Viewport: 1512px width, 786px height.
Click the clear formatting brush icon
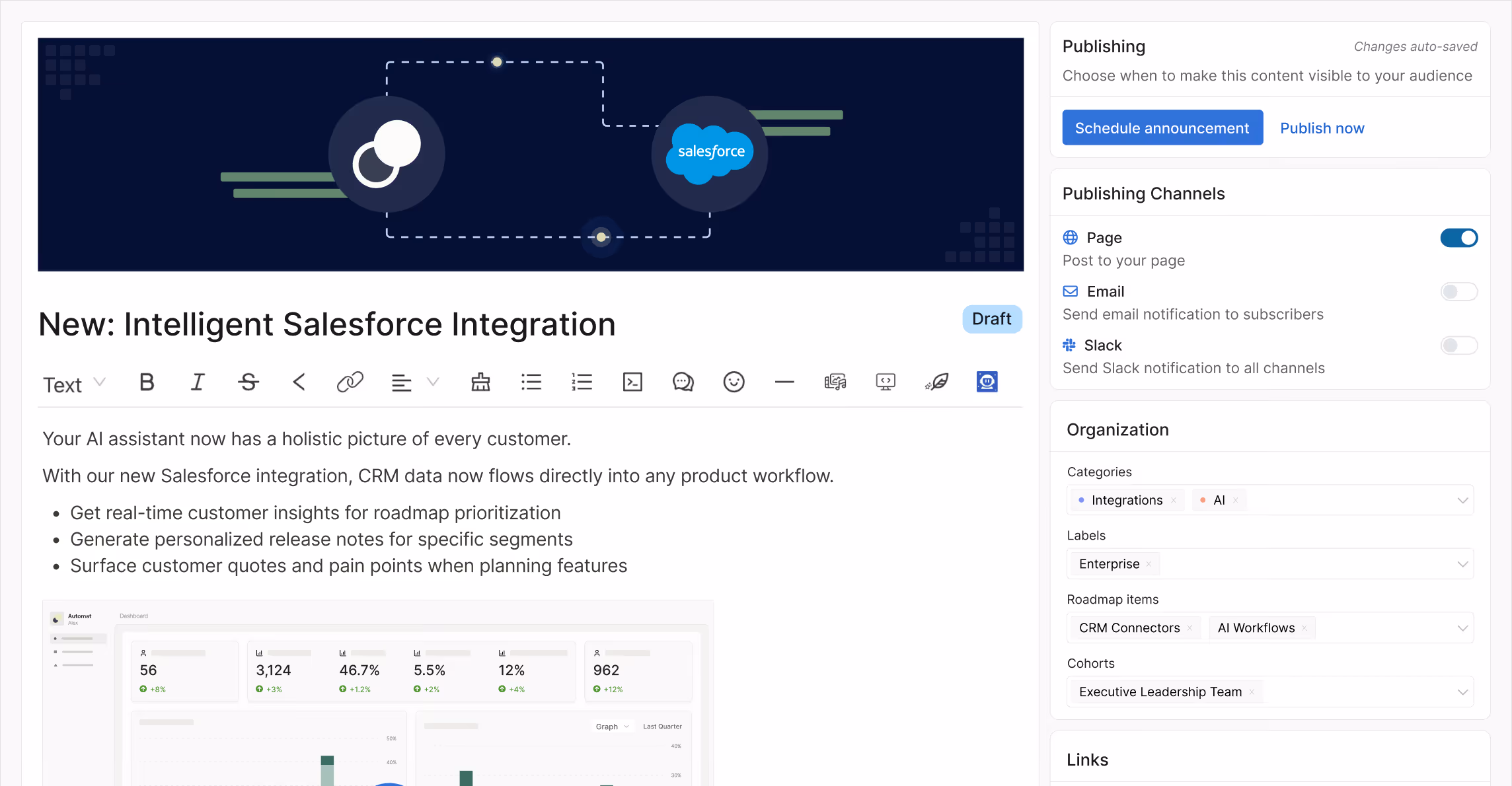[x=480, y=382]
